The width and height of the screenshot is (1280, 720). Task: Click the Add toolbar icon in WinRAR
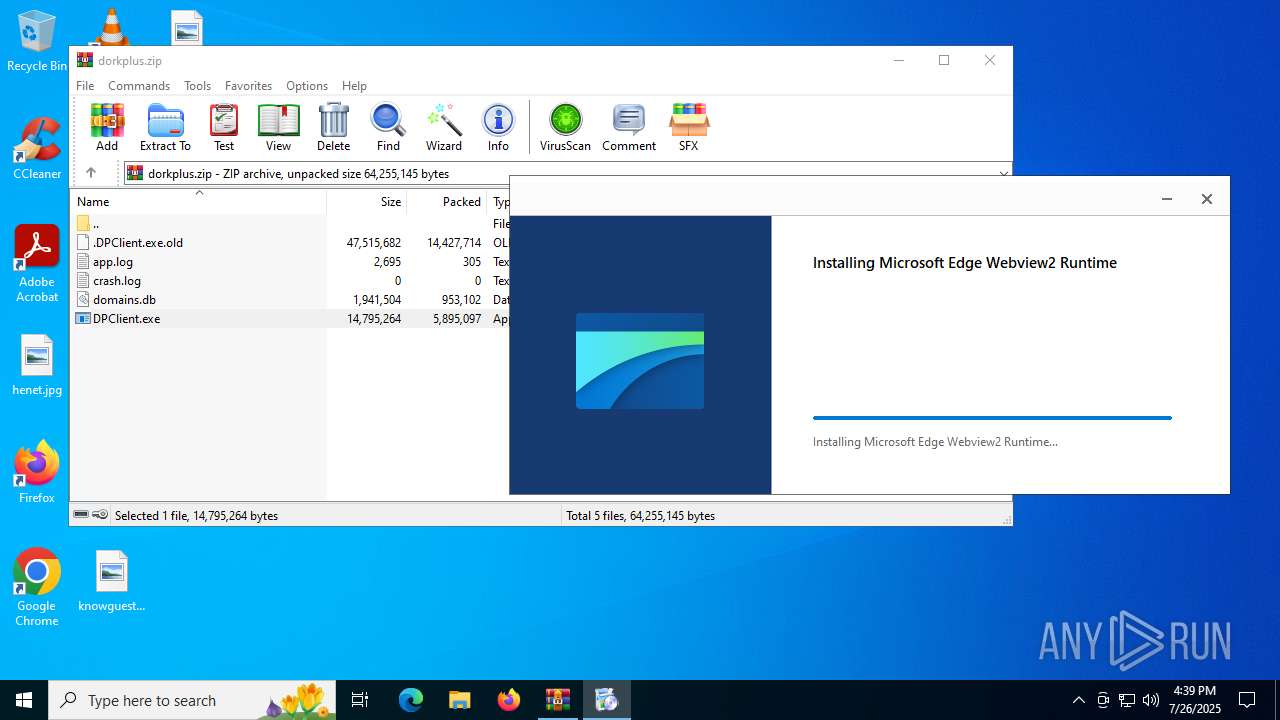pos(107,127)
